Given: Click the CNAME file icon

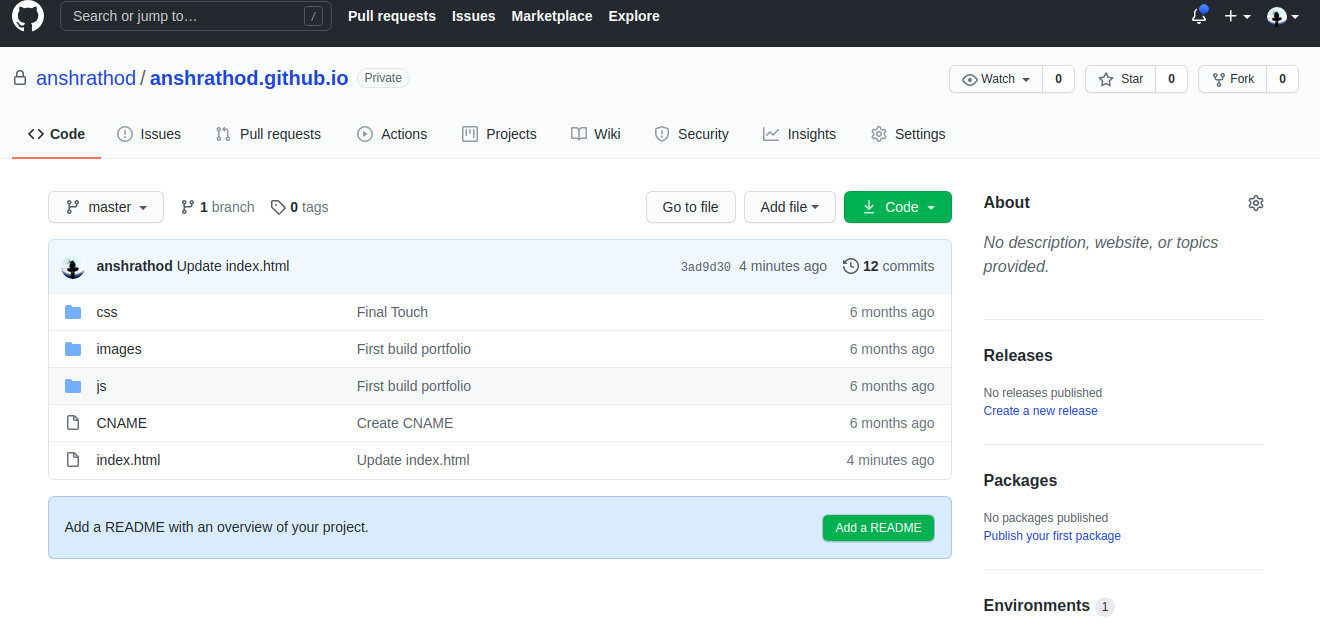Looking at the screenshot, I should [x=73, y=423].
